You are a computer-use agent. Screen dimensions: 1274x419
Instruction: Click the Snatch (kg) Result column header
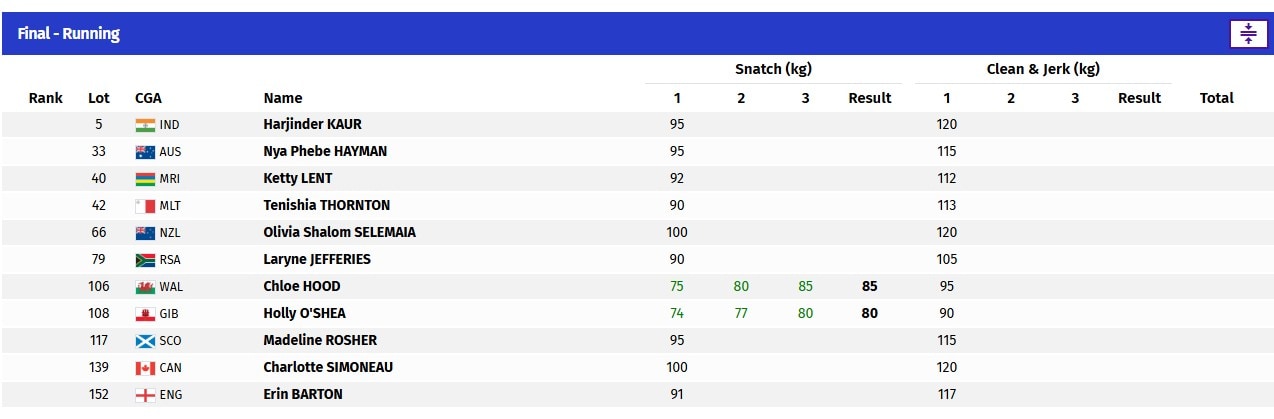[x=870, y=98]
